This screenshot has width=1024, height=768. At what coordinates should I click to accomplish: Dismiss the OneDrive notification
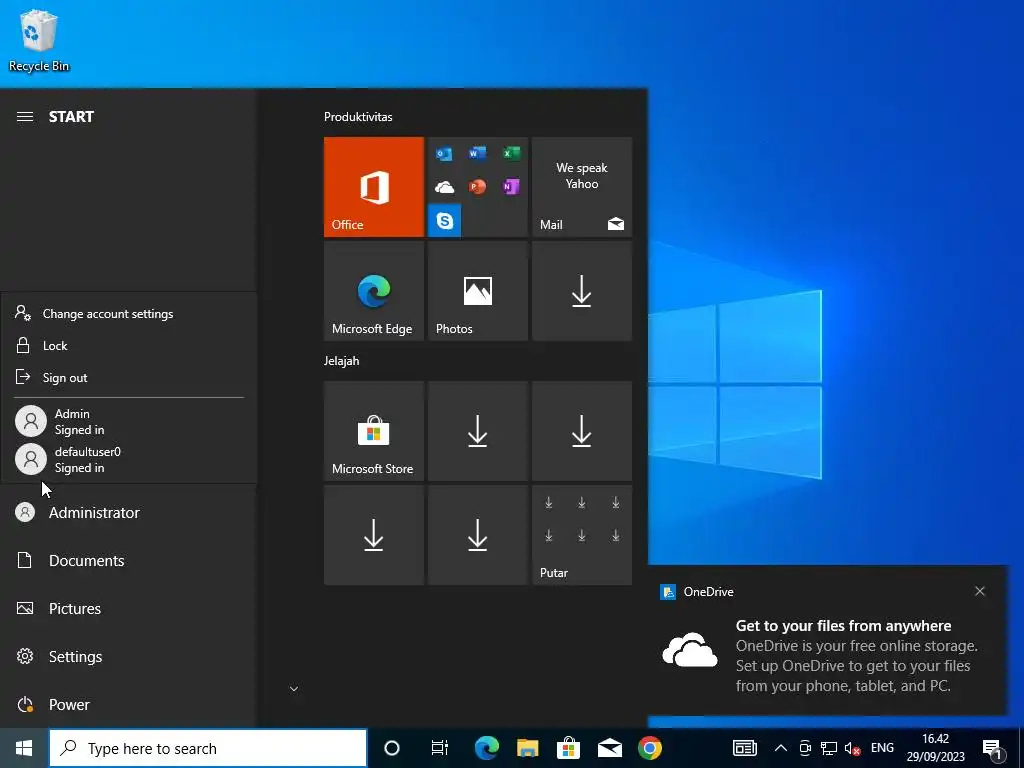tap(980, 591)
